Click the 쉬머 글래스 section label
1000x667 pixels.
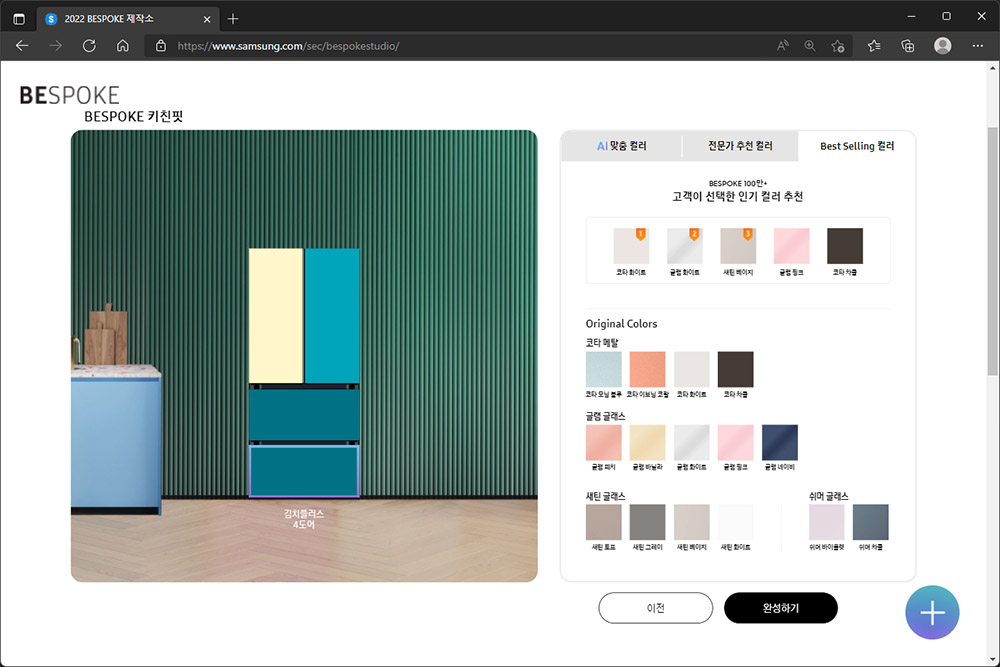(828, 495)
